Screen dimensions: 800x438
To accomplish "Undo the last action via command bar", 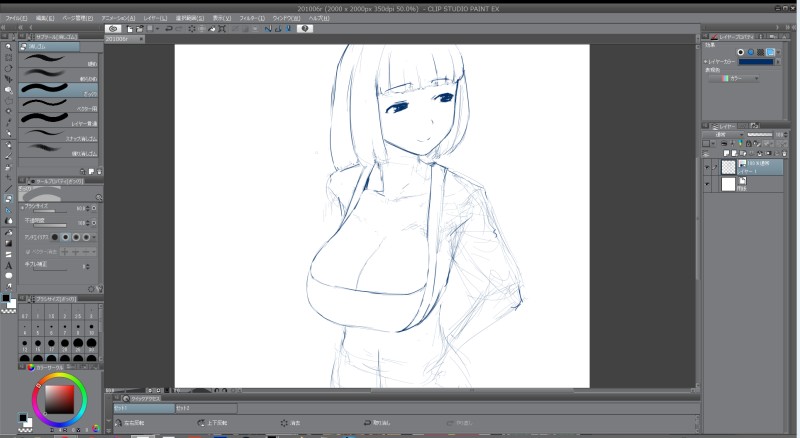I will 169,29.
